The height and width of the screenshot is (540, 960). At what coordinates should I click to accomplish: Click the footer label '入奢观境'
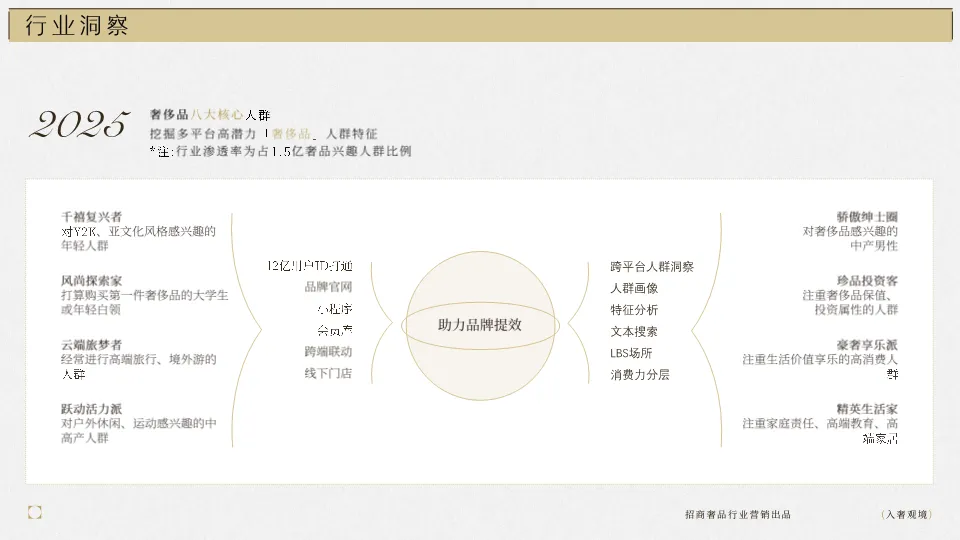[x=907, y=514]
